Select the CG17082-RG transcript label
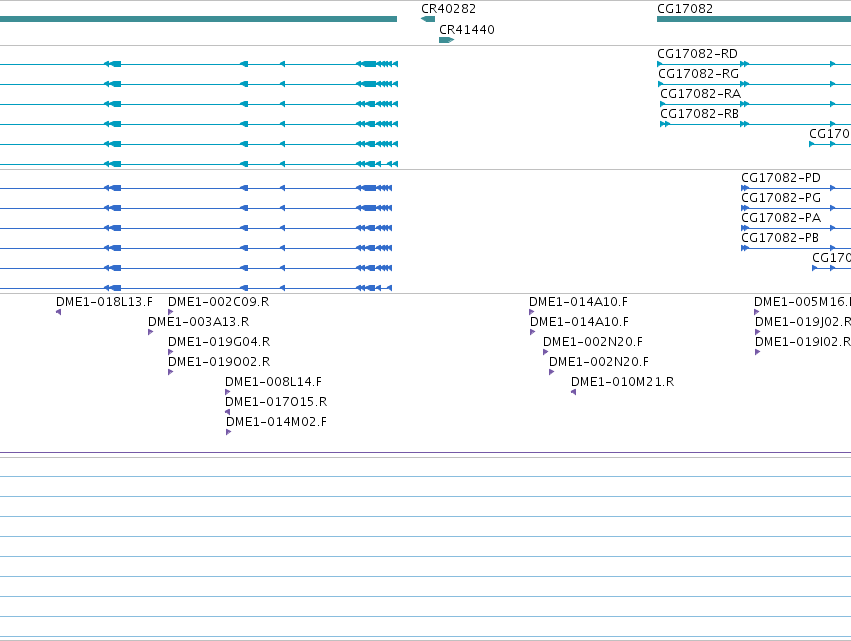 (x=698, y=74)
